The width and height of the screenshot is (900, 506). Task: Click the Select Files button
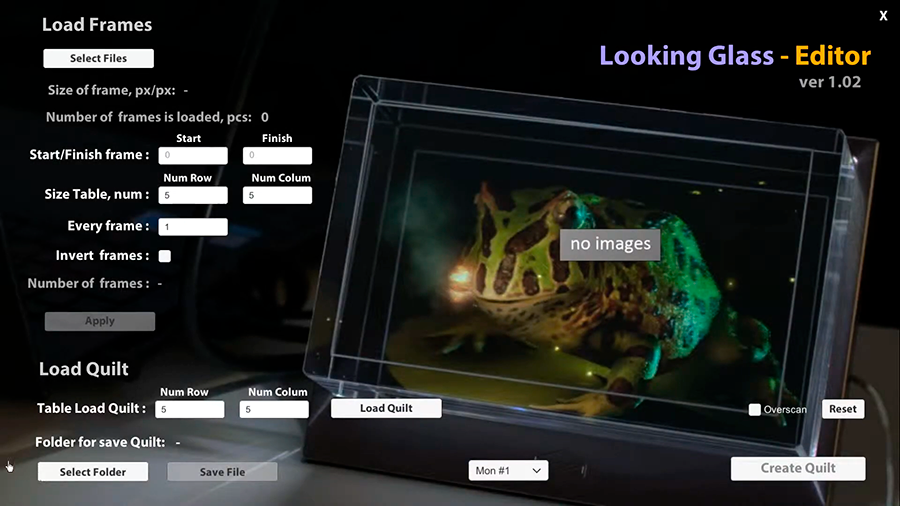tap(98, 58)
